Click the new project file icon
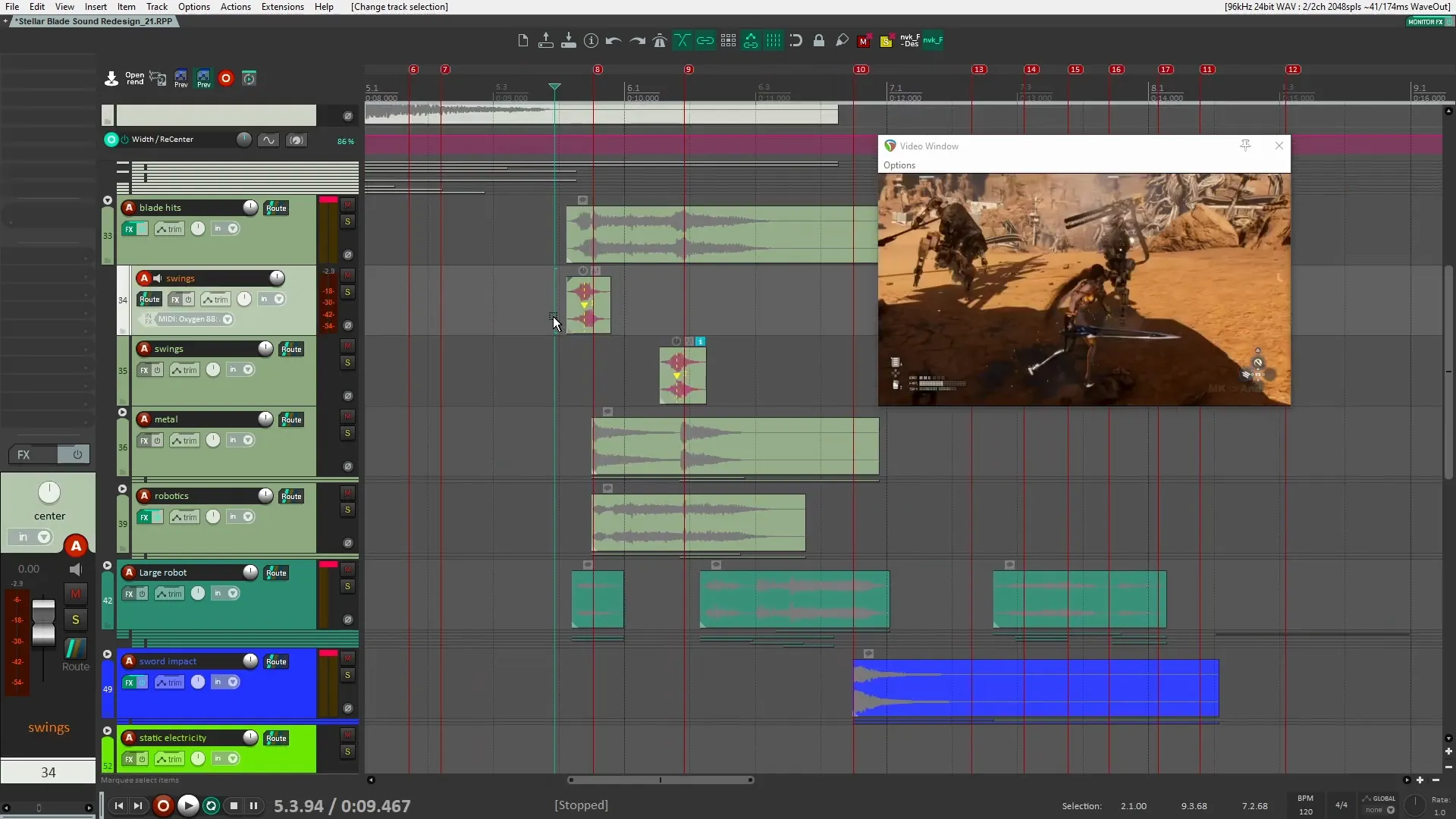 523,41
